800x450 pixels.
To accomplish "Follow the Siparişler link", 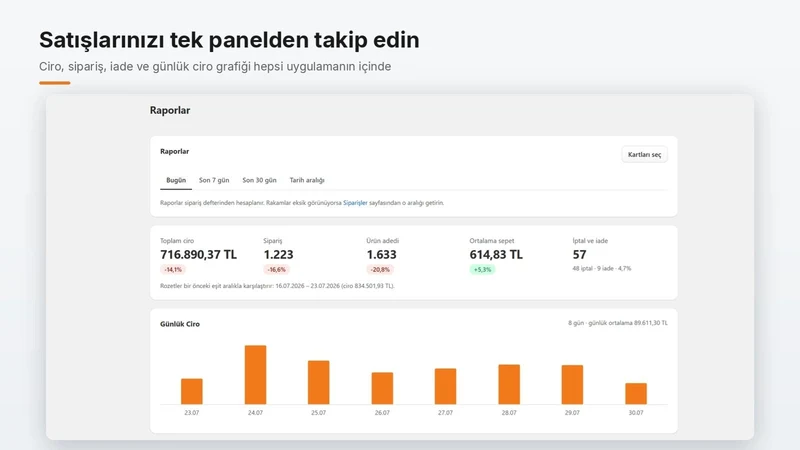I will point(355,203).
